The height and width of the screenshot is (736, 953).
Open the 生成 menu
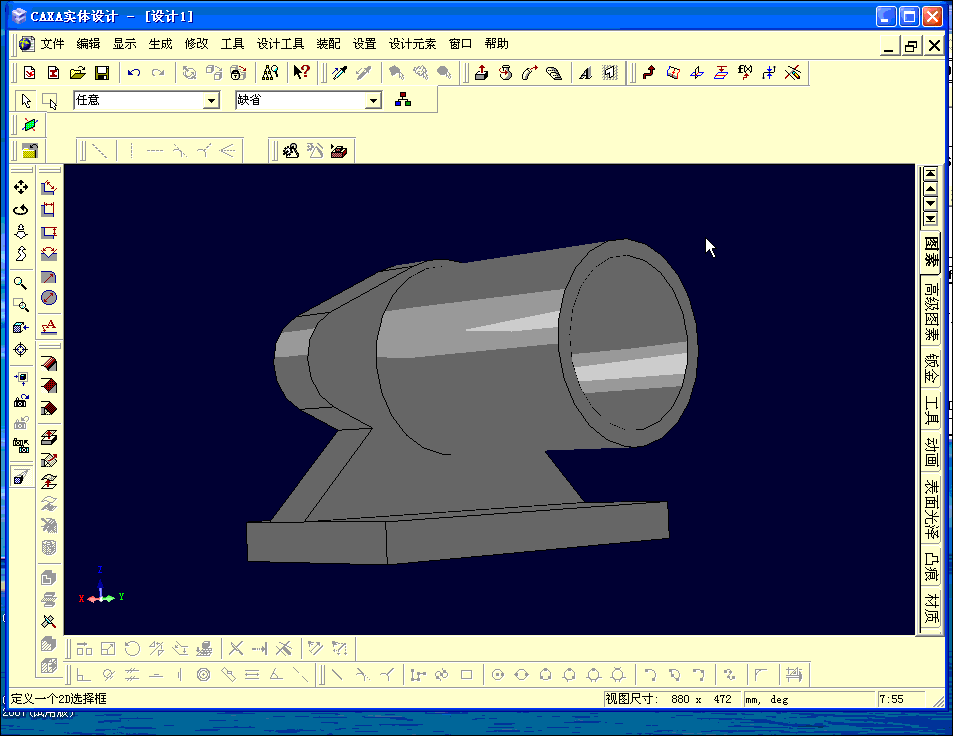160,44
